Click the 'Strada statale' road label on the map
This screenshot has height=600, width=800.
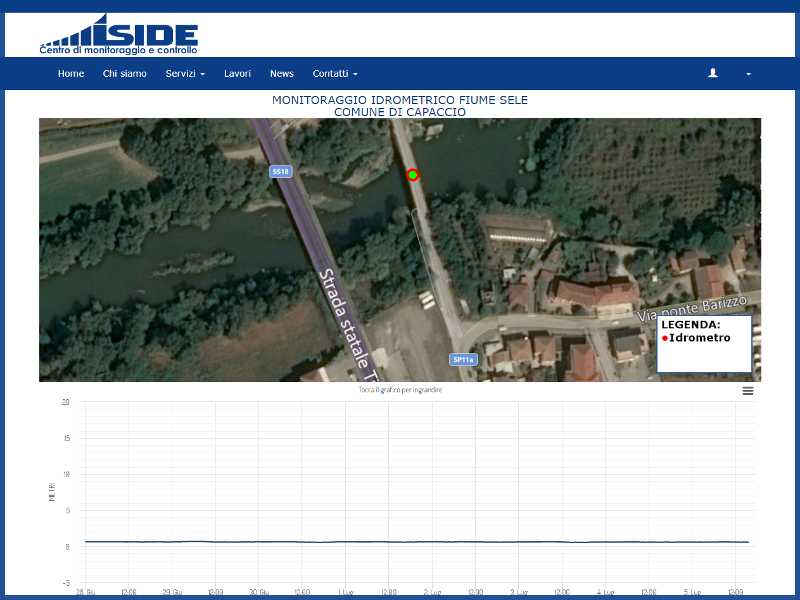pyautogui.click(x=344, y=318)
